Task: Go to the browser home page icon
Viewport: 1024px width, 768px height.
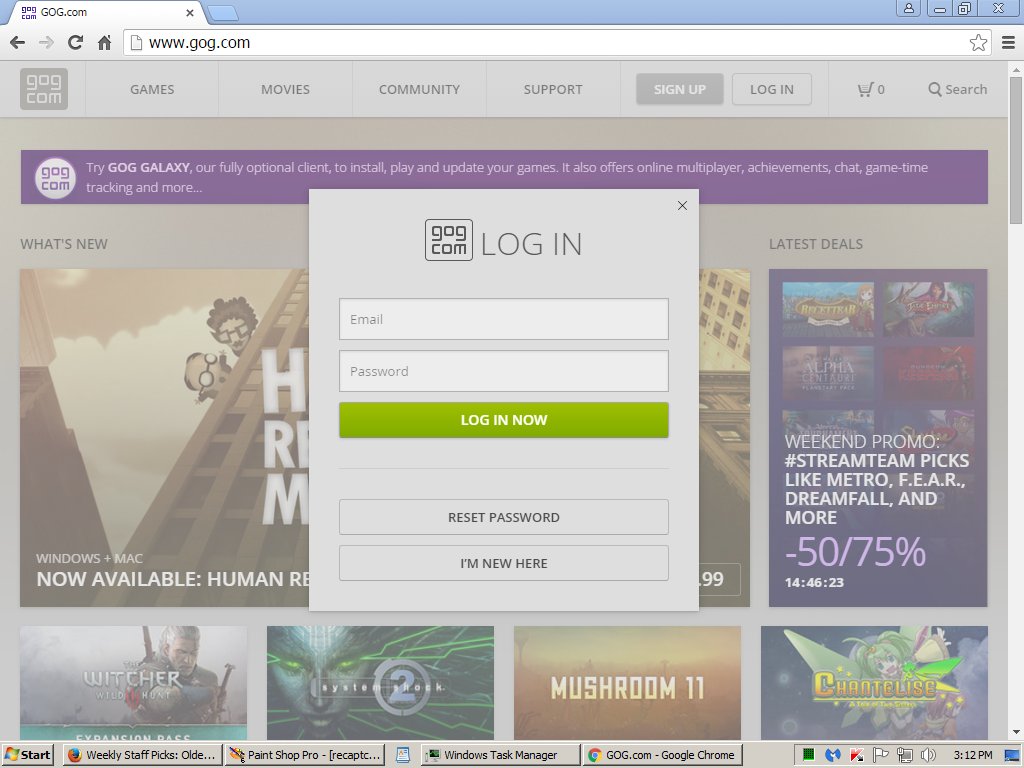Action: 104,42
